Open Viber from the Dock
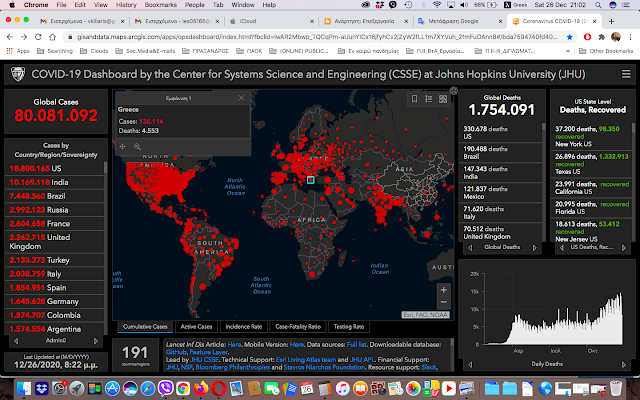This screenshot has height=400, width=640. (x=165, y=388)
